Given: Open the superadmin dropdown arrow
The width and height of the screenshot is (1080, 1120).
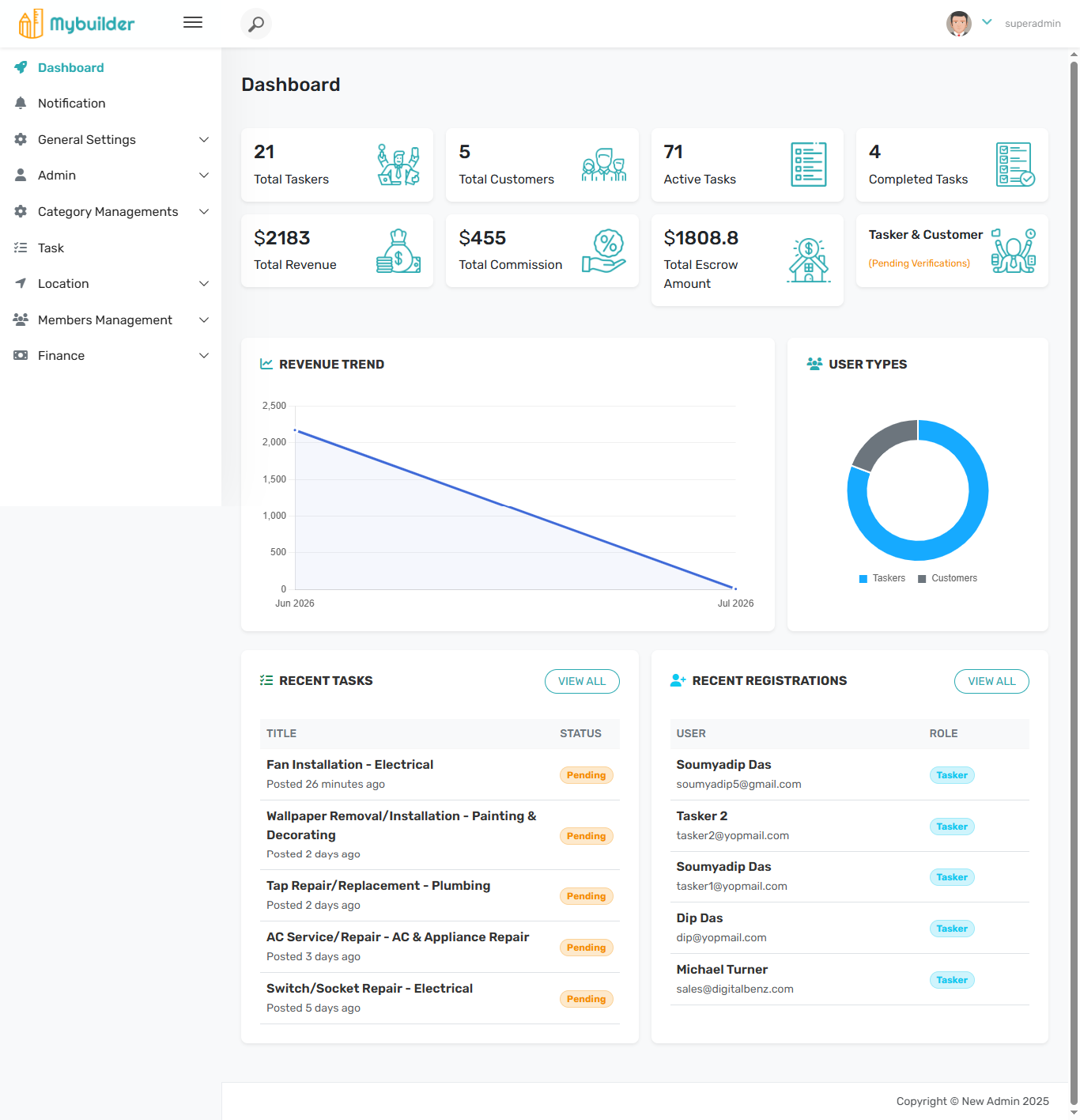Looking at the screenshot, I should tap(987, 22).
